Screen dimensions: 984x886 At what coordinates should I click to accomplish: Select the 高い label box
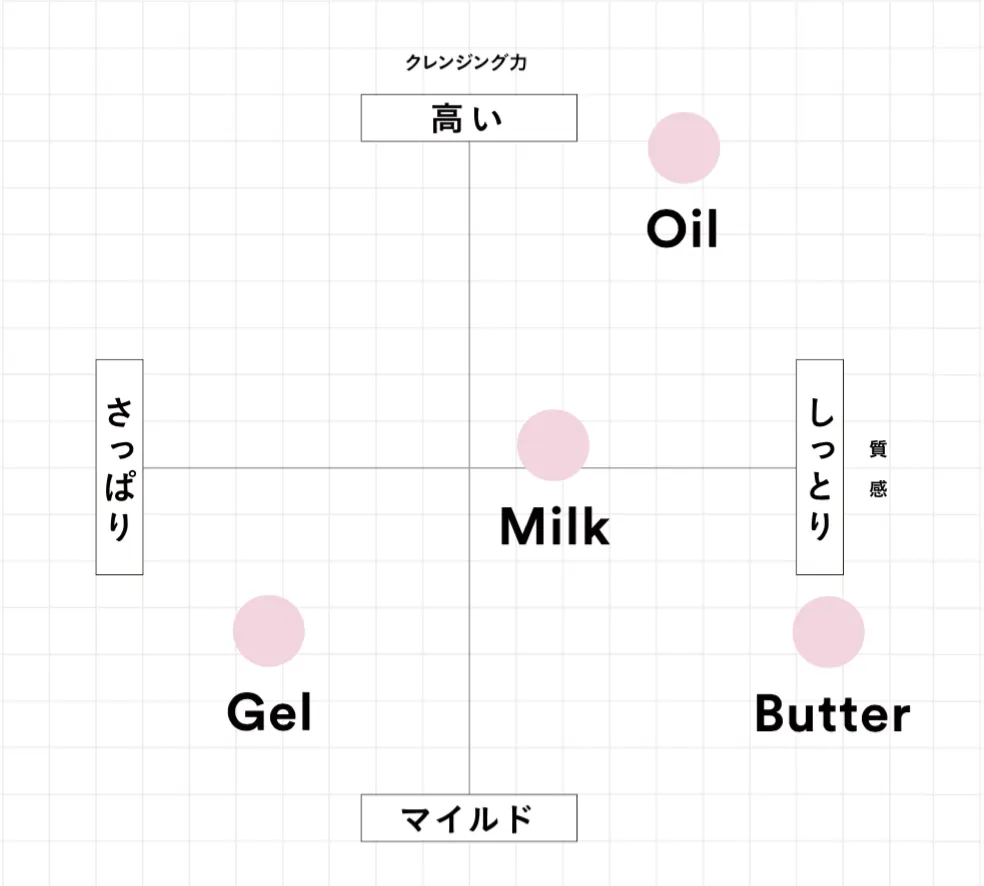pos(469,118)
